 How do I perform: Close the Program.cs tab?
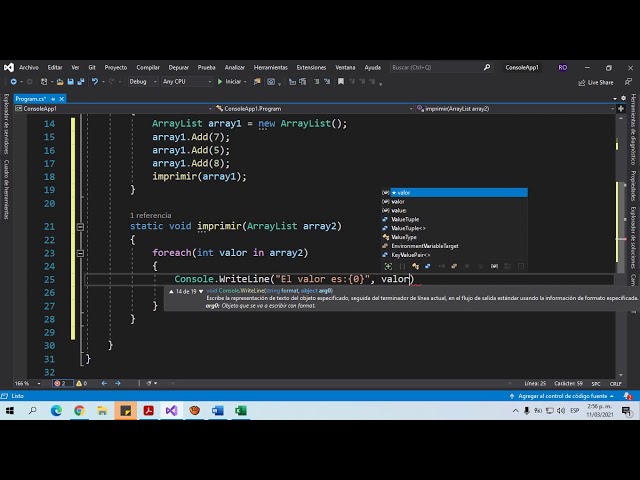pyautogui.click(x=62, y=99)
